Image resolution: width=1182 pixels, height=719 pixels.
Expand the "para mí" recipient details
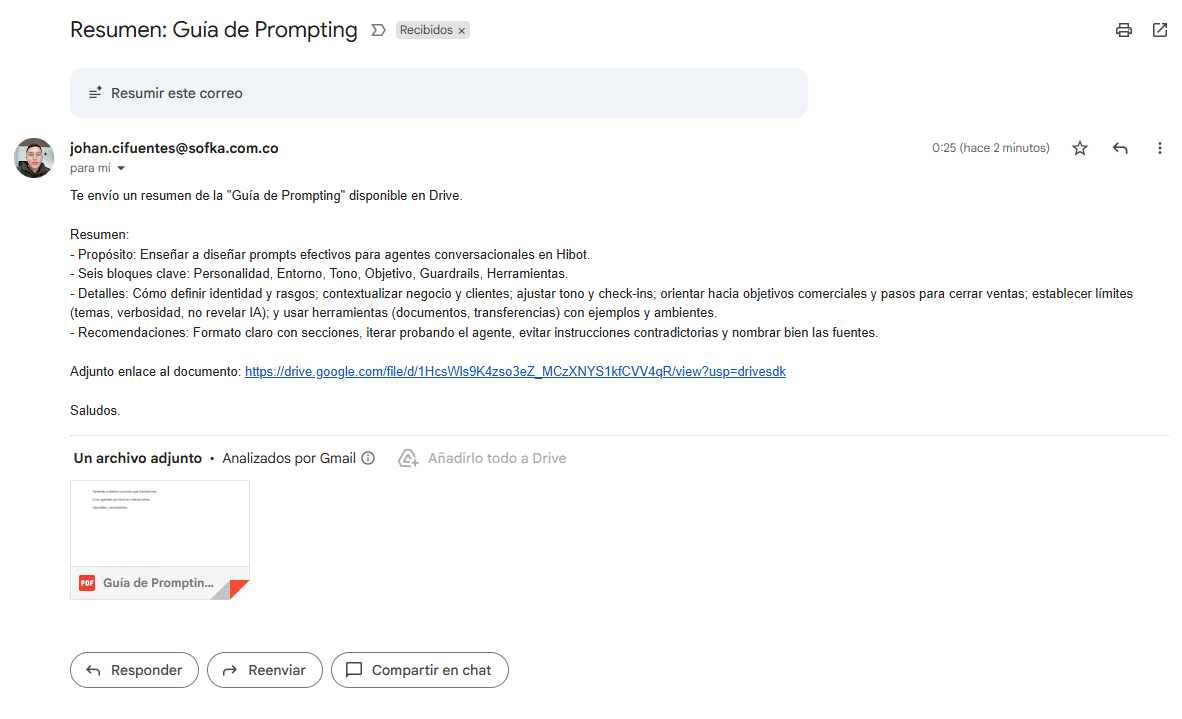pyautogui.click(x=121, y=169)
